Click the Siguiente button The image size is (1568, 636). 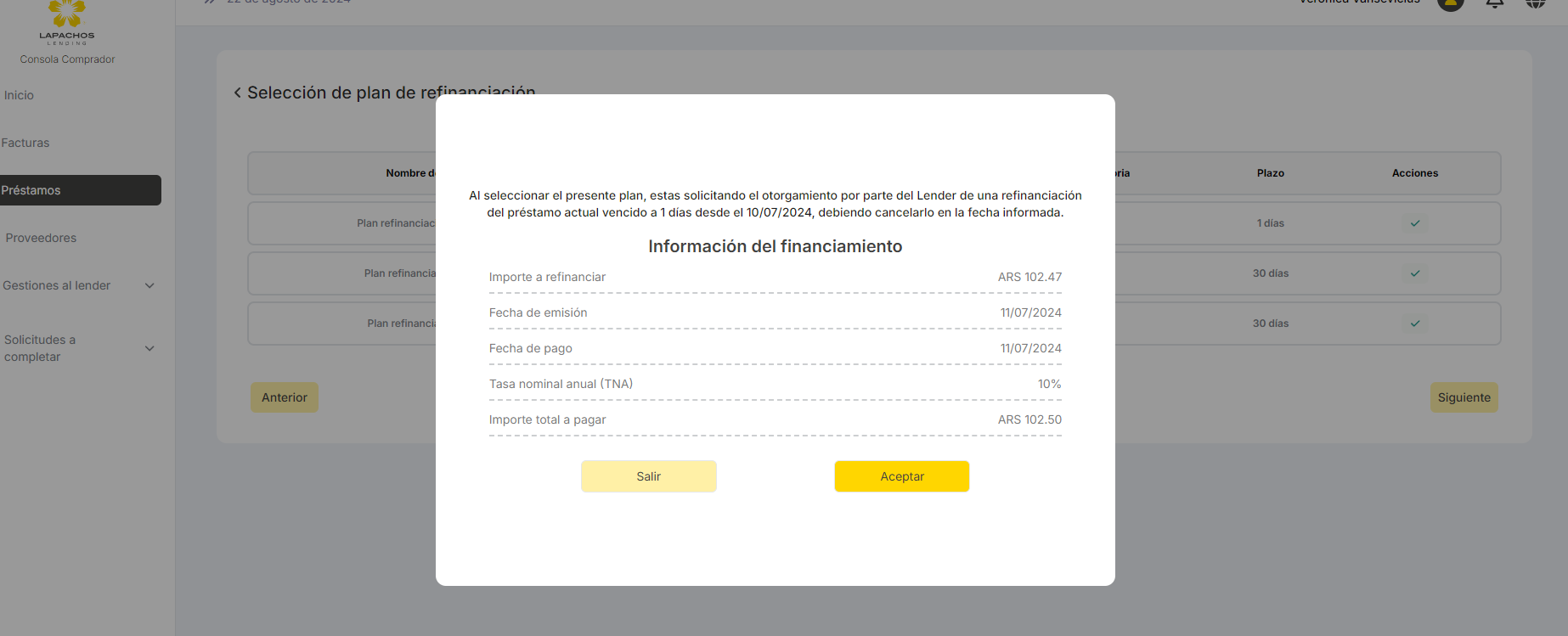[1464, 397]
